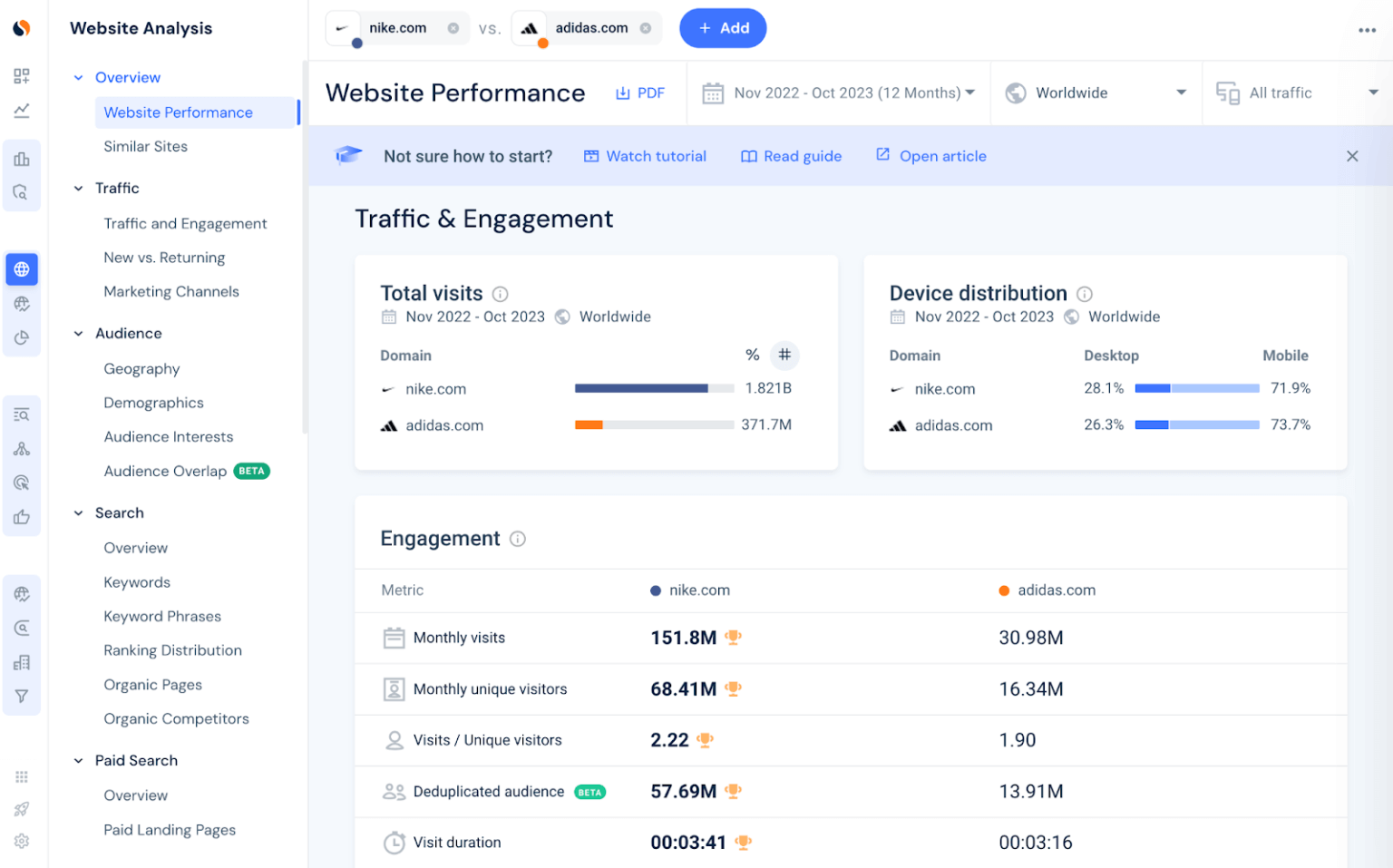The image size is (1393, 868).
Task: Remove nike.com from the comparison
Action: pyautogui.click(x=453, y=28)
